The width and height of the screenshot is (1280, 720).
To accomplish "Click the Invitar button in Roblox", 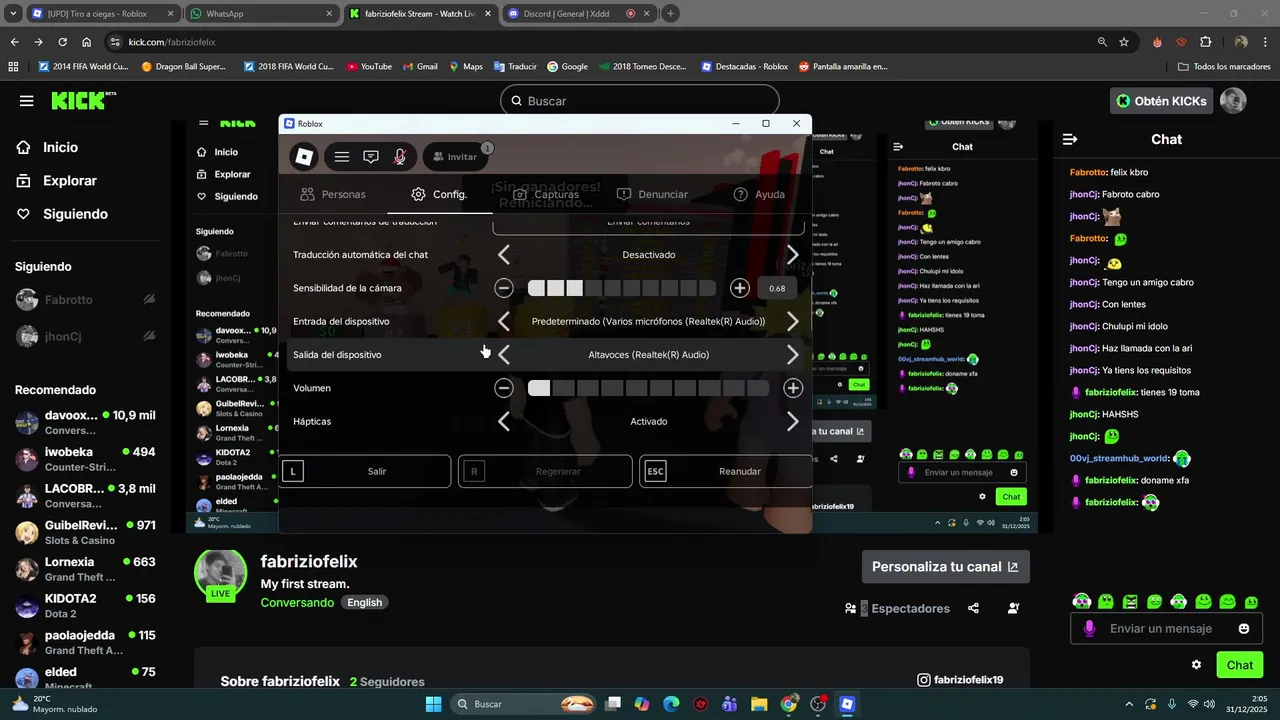I will click(454, 157).
